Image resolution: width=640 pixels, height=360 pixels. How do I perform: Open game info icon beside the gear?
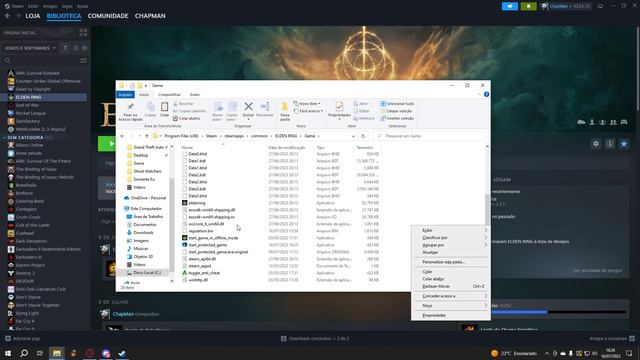point(610,144)
